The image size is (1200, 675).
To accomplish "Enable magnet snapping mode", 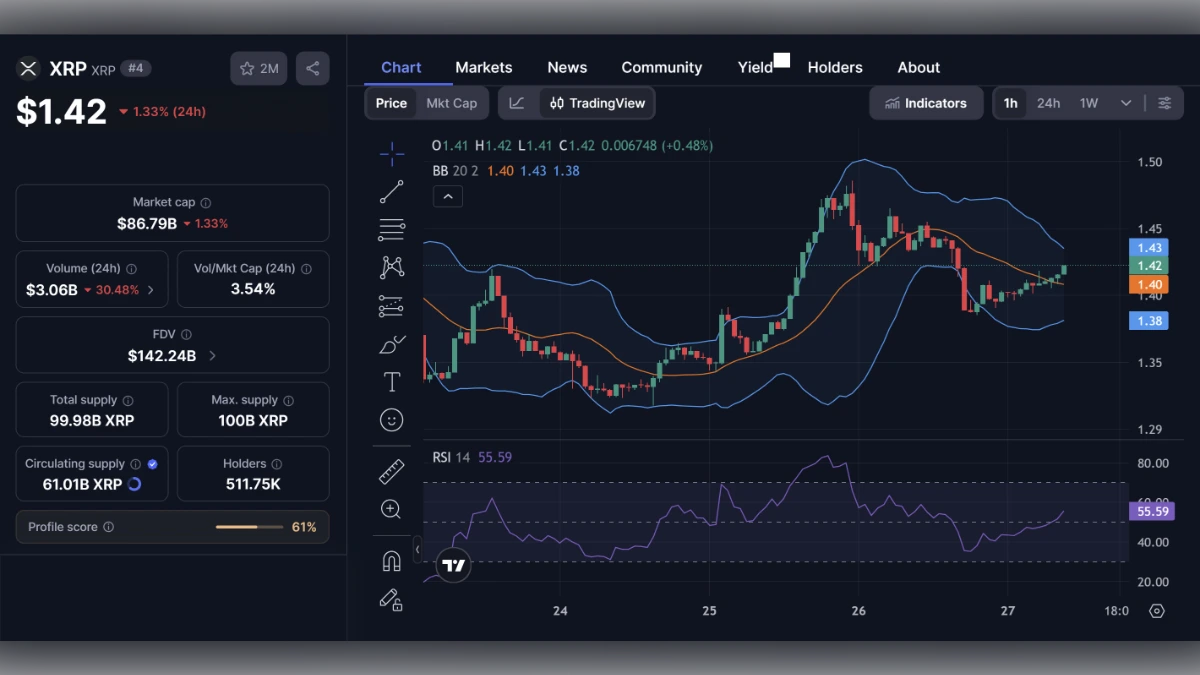I will point(391,560).
